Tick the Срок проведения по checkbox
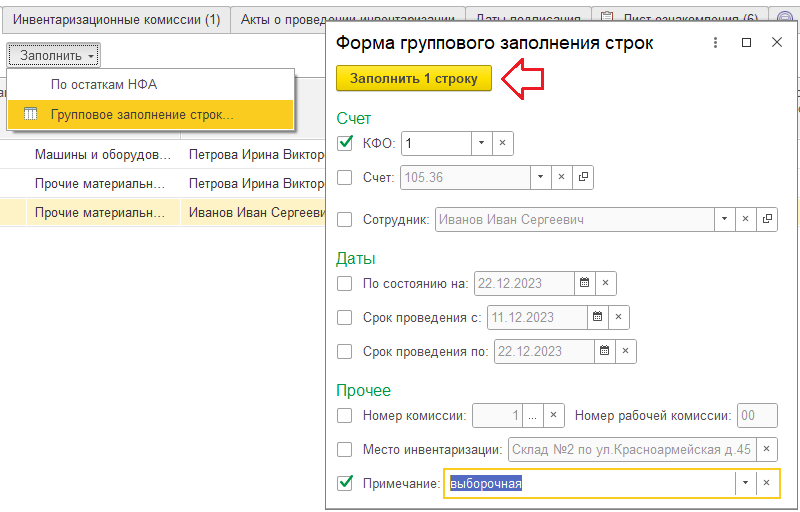The height and width of the screenshot is (512, 800). pyautogui.click(x=345, y=351)
